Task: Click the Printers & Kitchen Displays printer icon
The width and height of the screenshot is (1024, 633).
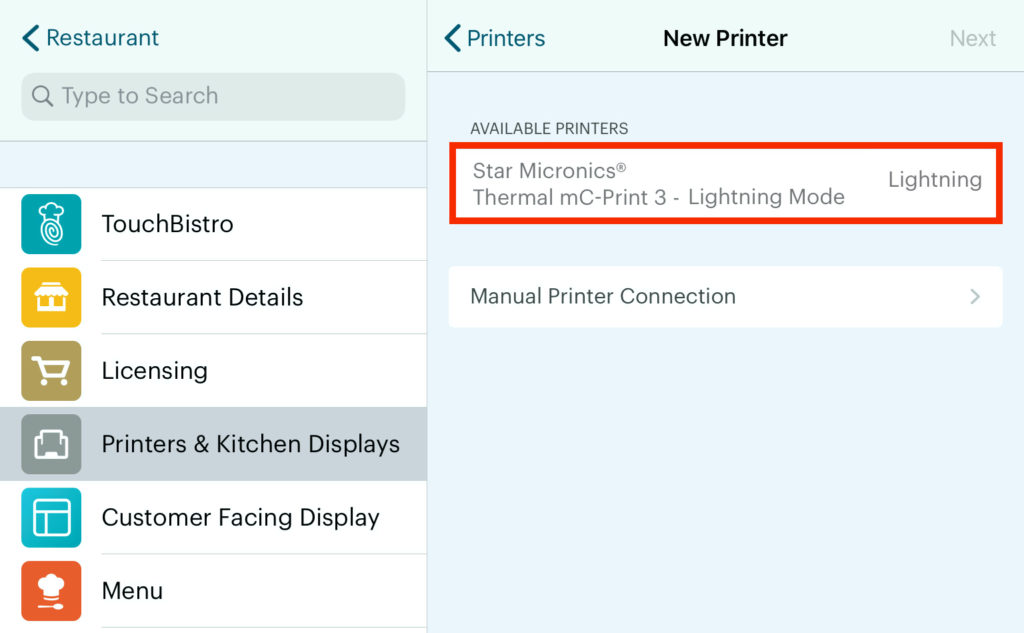Action: pos(51,444)
